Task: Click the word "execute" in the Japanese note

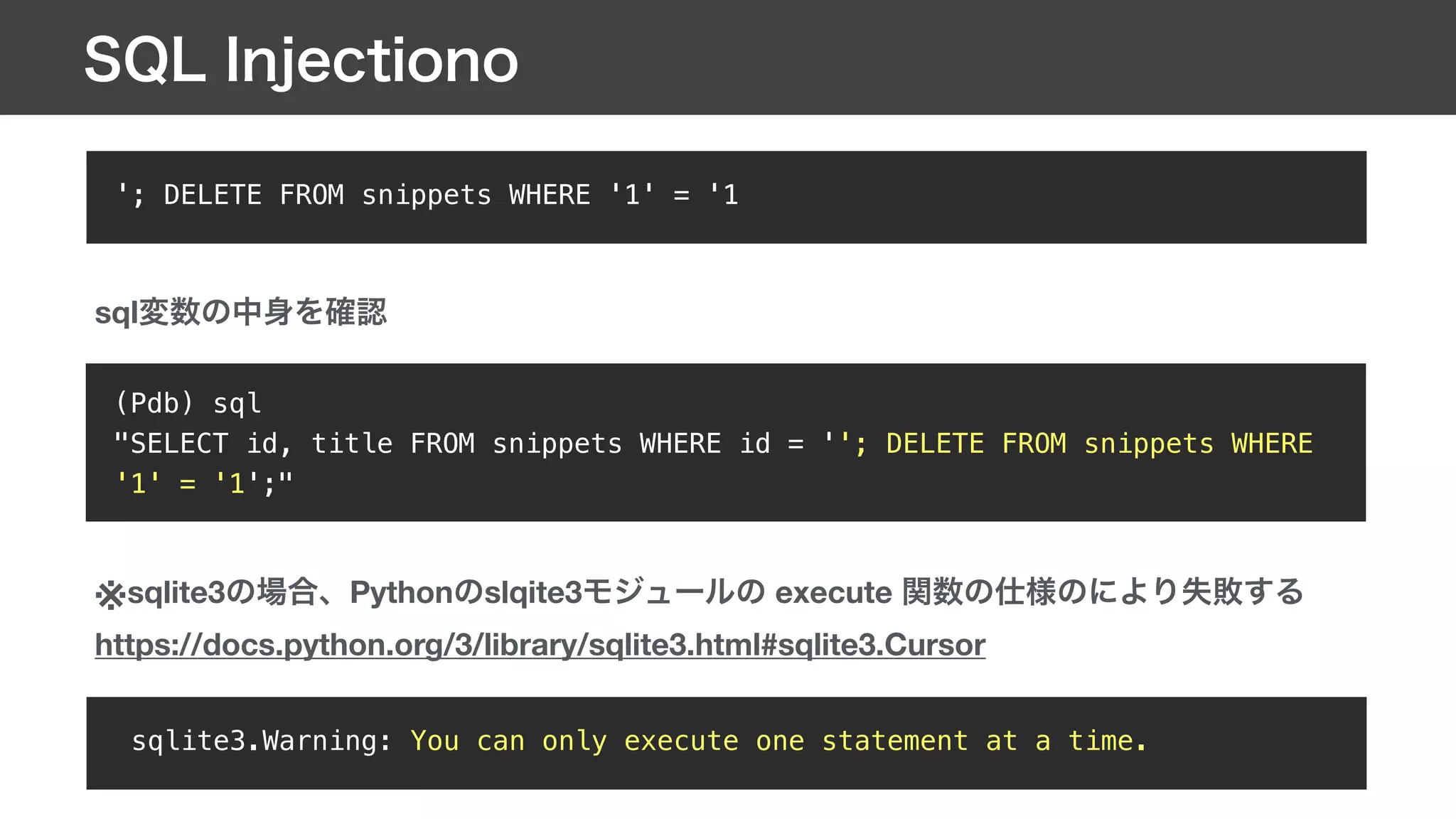Action: pos(833,592)
